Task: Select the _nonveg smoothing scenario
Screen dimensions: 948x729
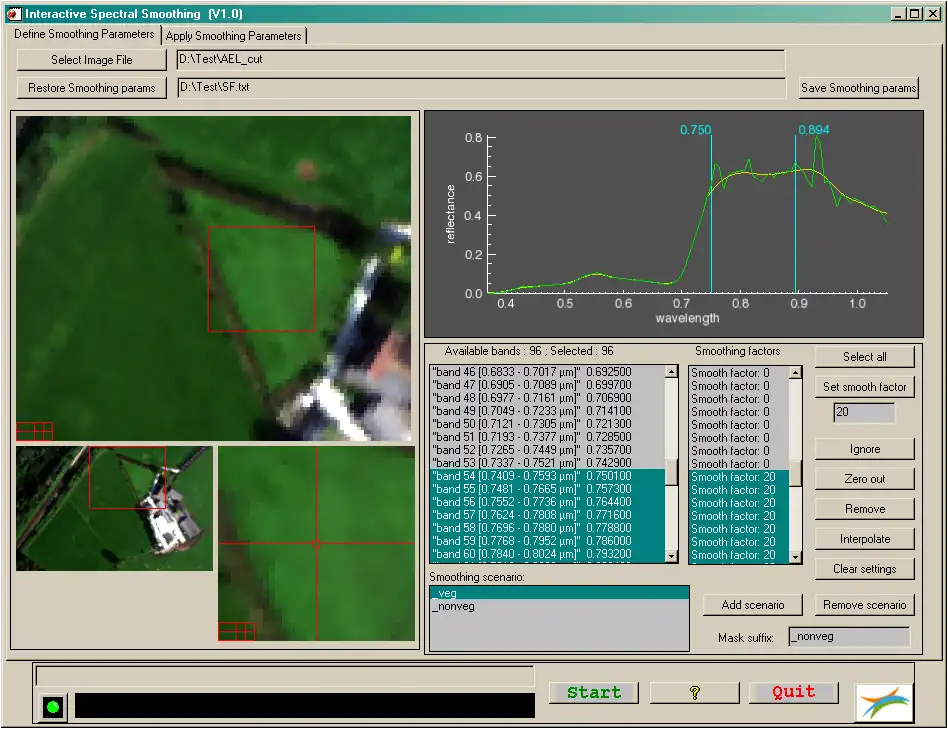Action: click(559, 606)
